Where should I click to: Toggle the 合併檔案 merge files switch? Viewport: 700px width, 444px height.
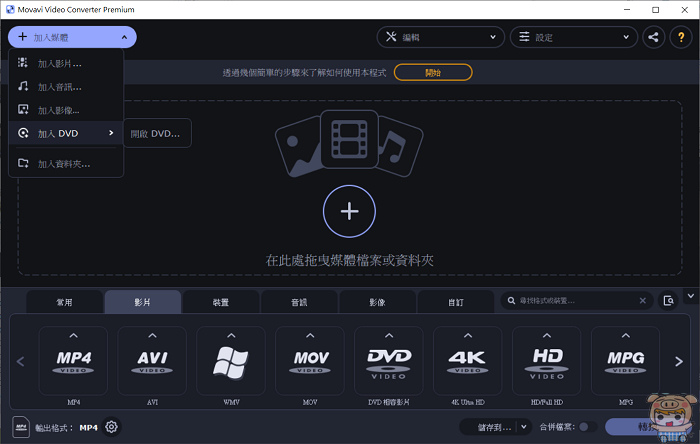point(587,427)
